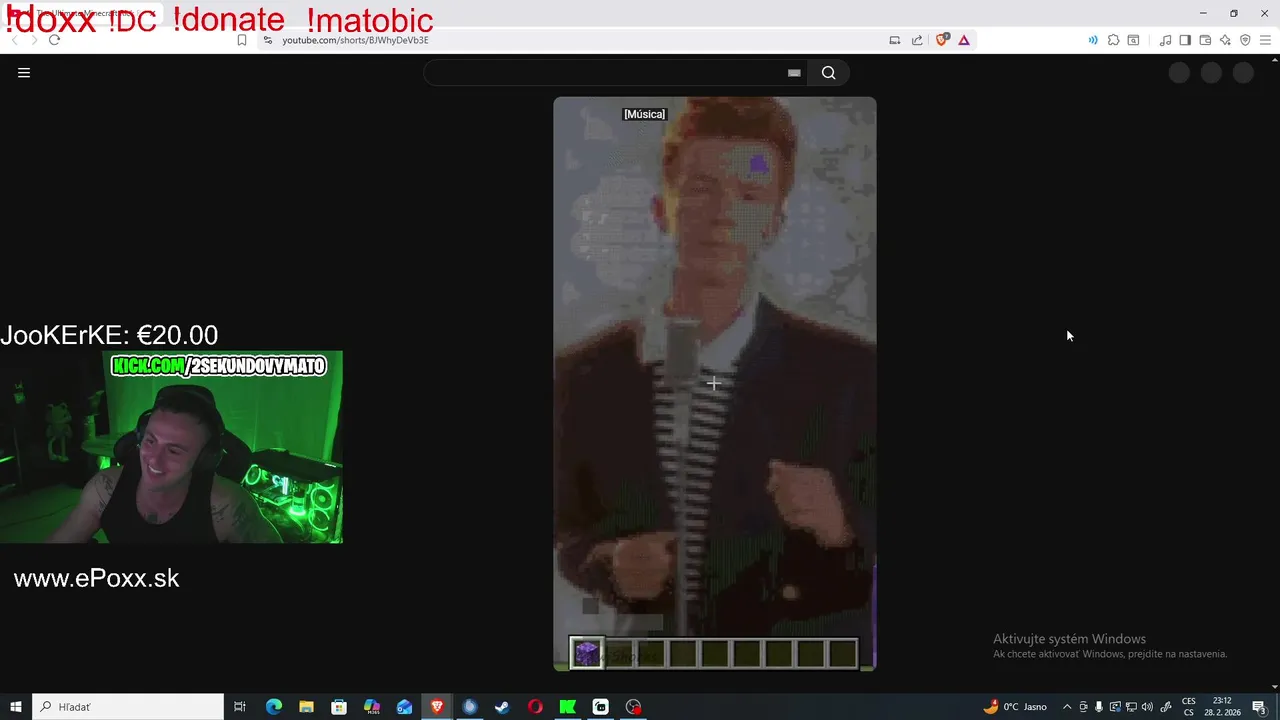Viewport: 1280px width, 720px height.
Task: Open File Explorer from taskbar
Action: (x=306, y=707)
